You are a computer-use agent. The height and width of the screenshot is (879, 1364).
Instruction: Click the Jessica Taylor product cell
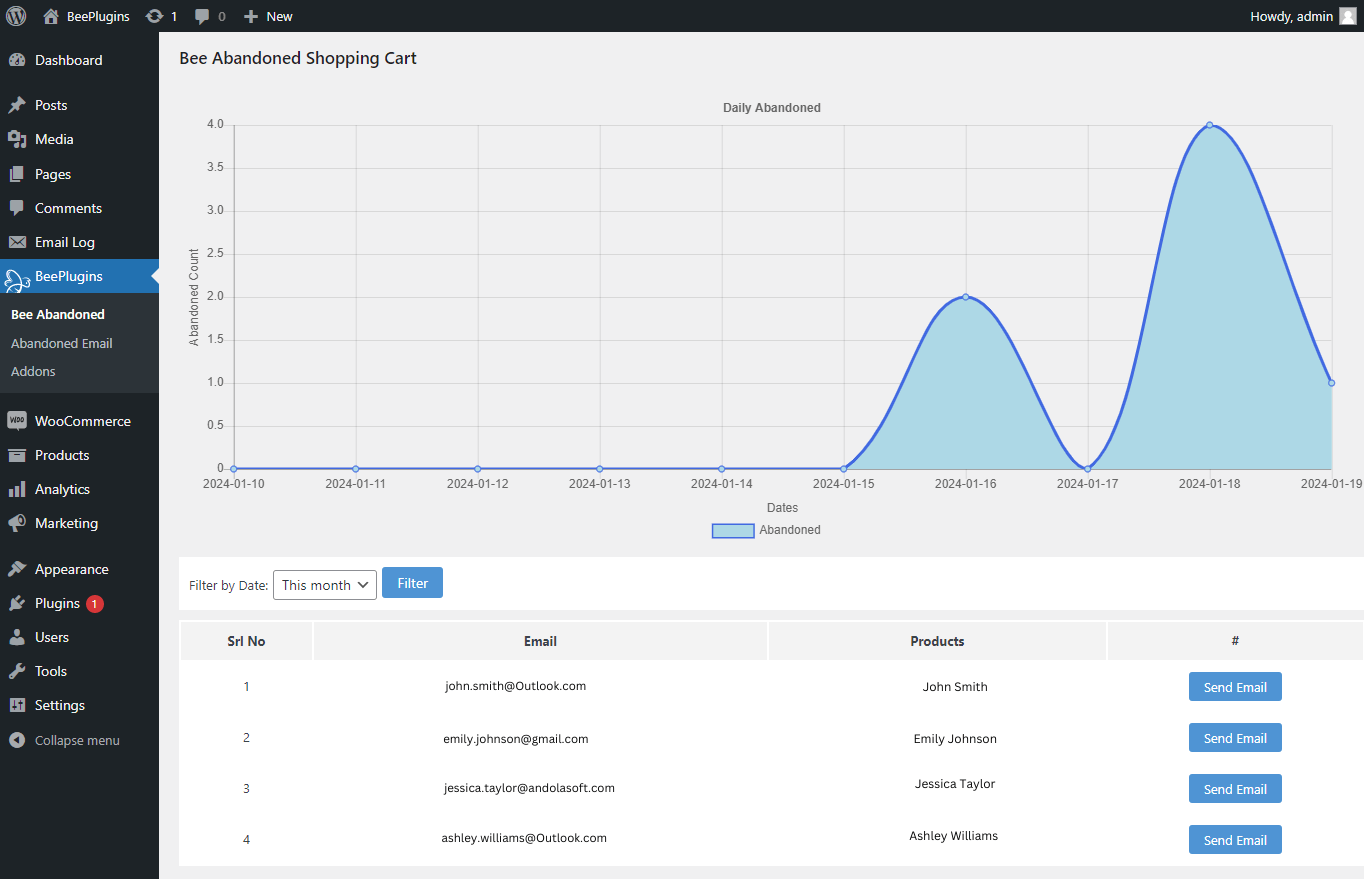[x=955, y=784]
